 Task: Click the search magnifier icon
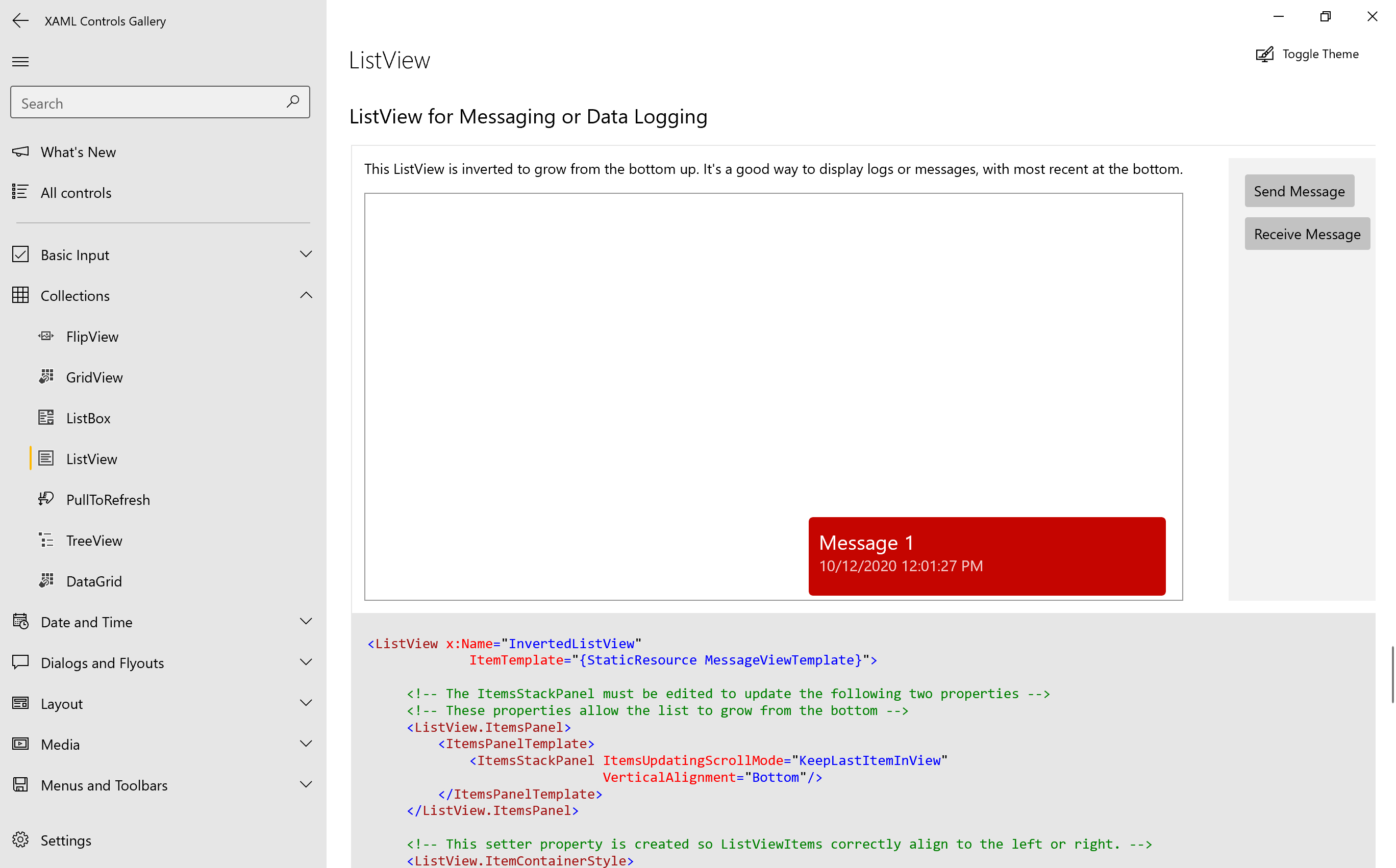293,101
